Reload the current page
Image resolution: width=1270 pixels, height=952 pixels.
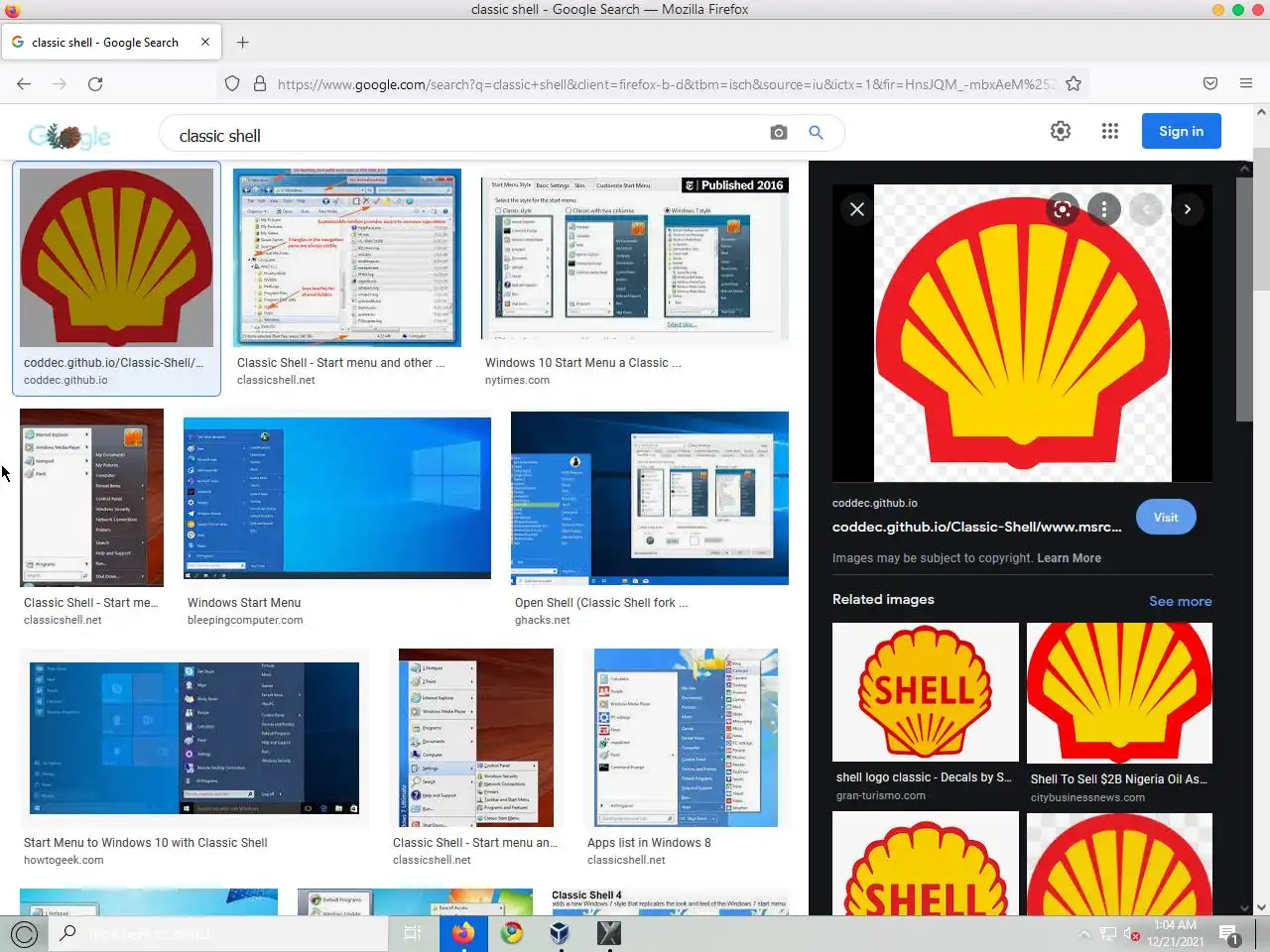pos(95,84)
